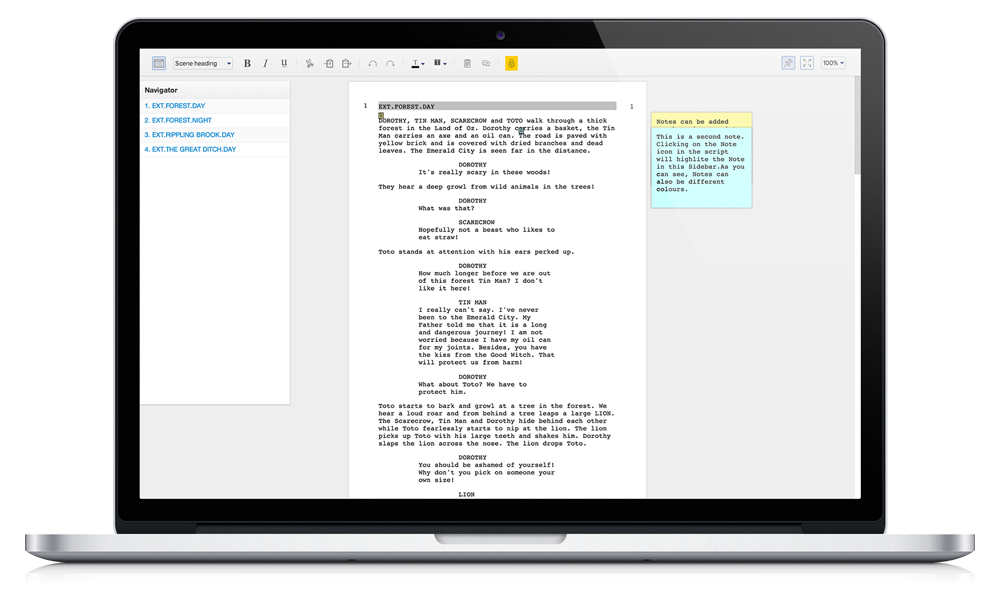Click the line 'It's really scary in these woods!'
1000x600 pixels.
[x=484, y=172]
